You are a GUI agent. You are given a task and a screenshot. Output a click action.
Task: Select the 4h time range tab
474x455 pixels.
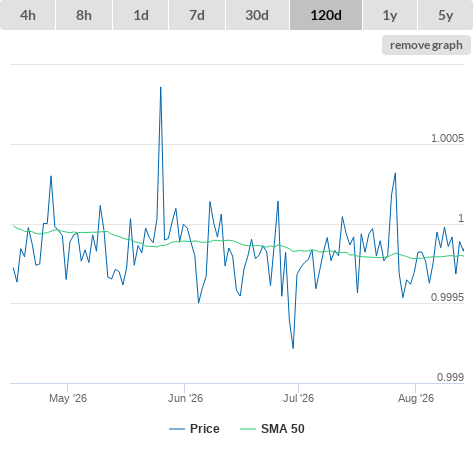pyautogui.click(x=27, y=15)
